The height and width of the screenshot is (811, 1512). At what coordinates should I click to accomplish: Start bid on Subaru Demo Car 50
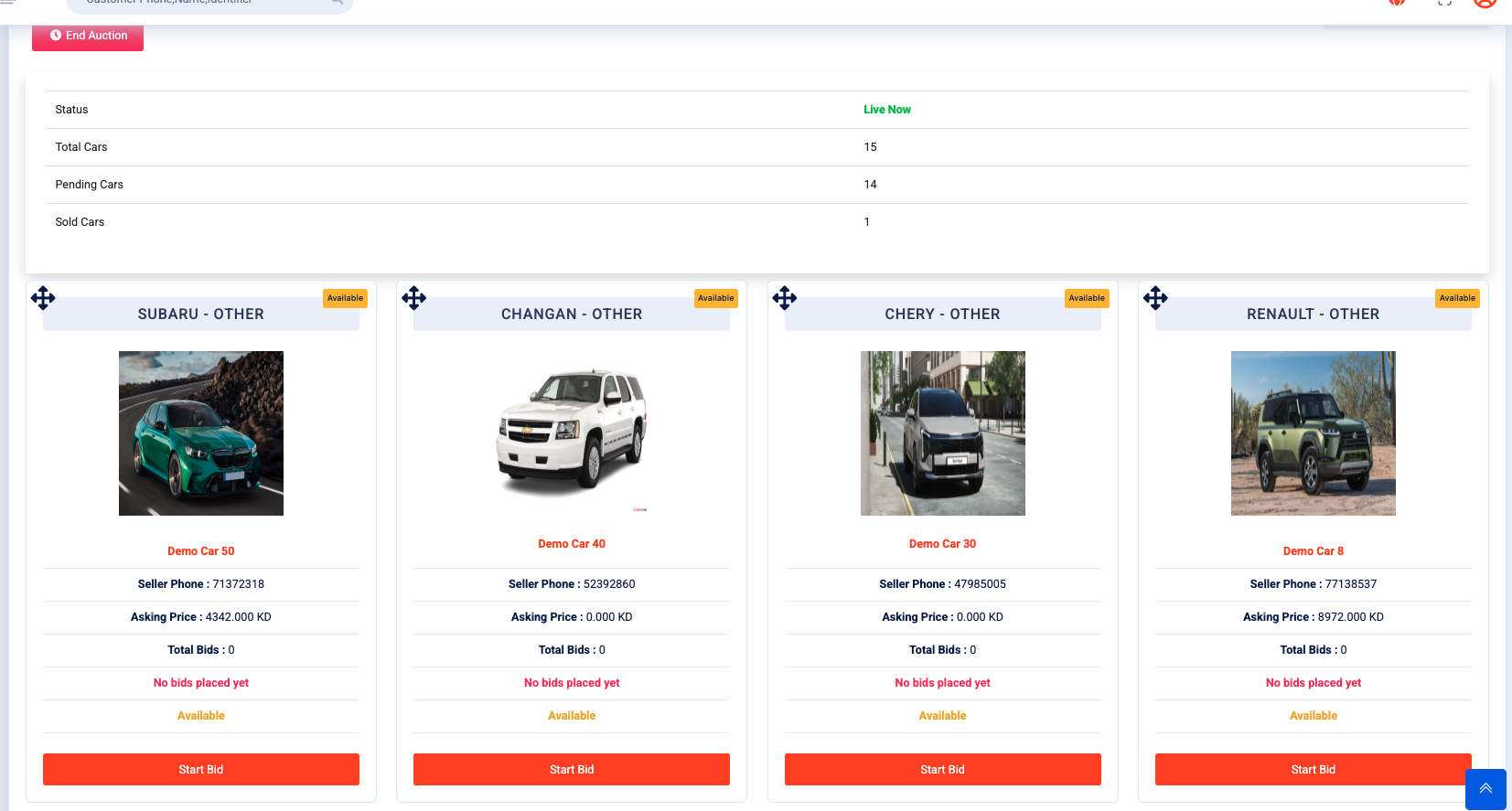pyautogui.click(x=201, y=769)
